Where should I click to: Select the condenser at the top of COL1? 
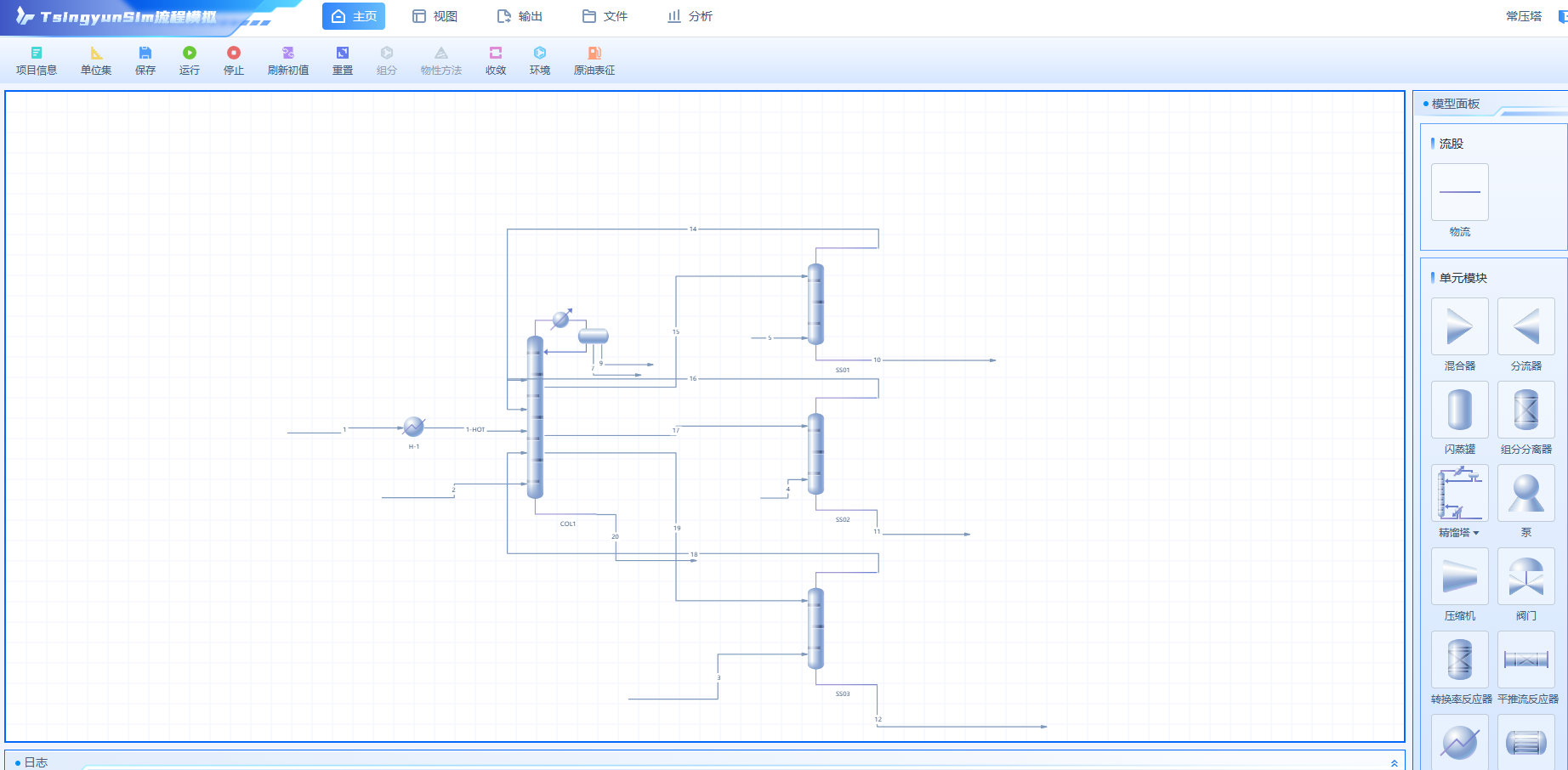click(560, 320)
